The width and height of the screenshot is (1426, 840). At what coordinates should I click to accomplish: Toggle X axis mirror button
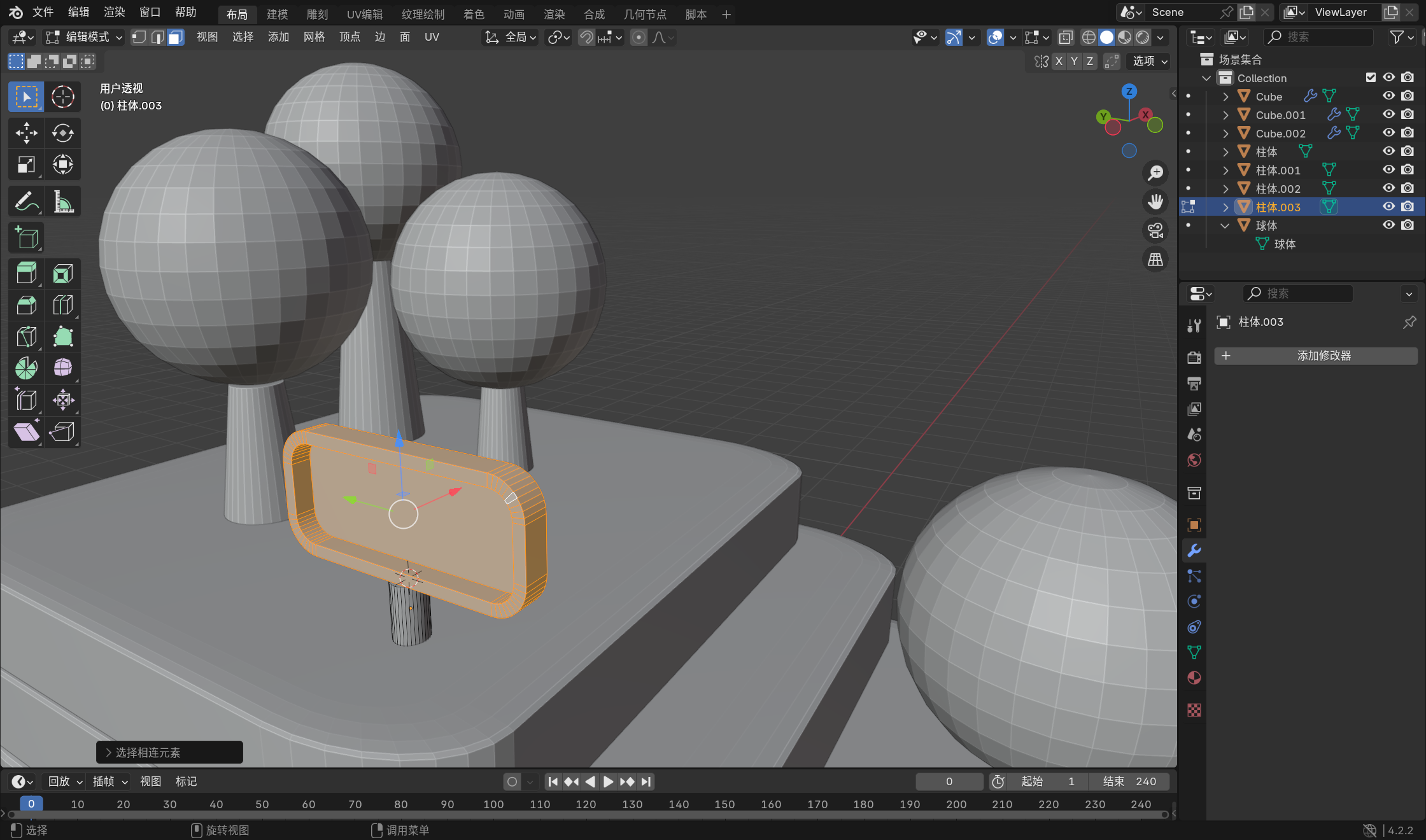click(x=1059, y=61)
